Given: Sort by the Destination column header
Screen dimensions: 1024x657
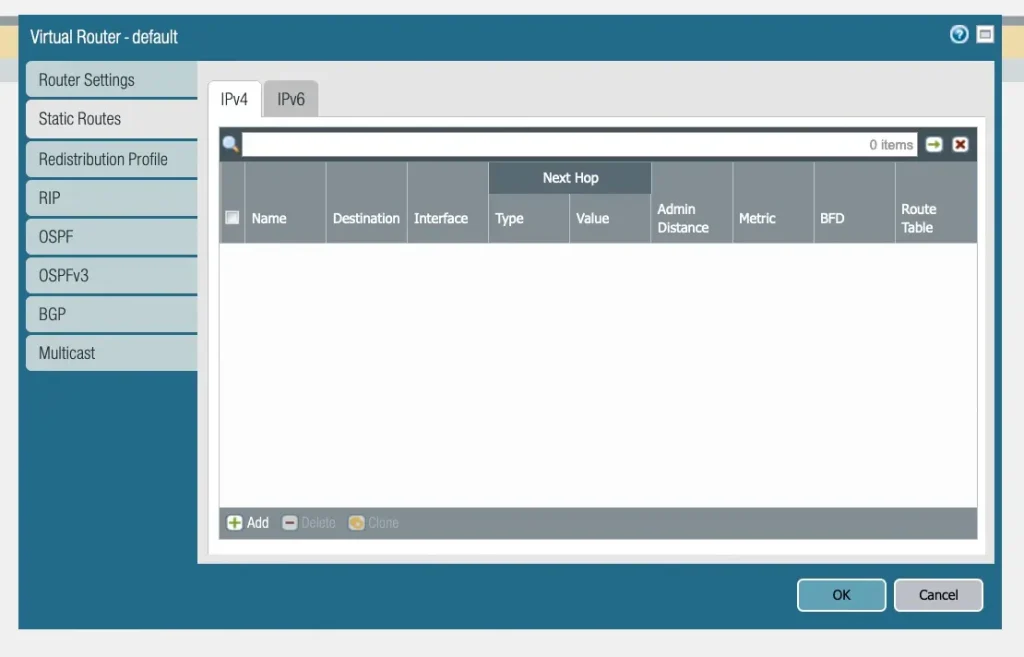Looking at the screenshot, I should [x=366, y=218].
